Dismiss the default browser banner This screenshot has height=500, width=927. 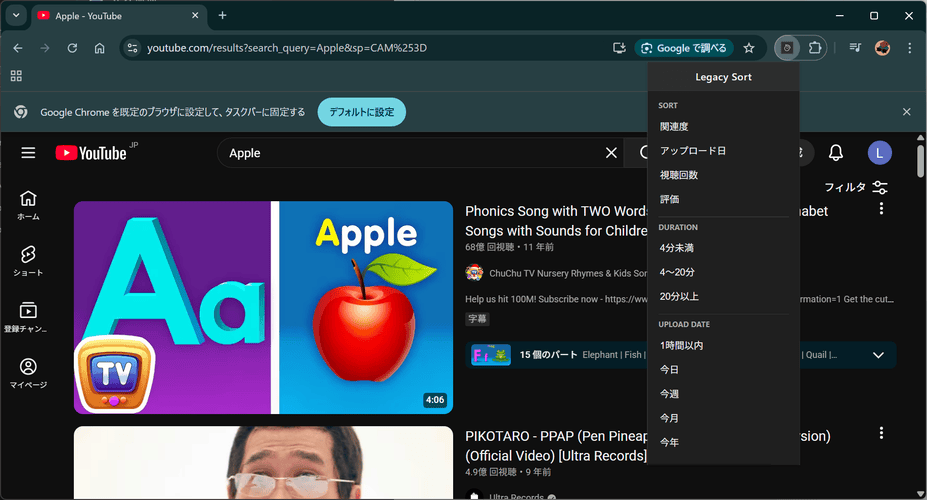(906, 112)
